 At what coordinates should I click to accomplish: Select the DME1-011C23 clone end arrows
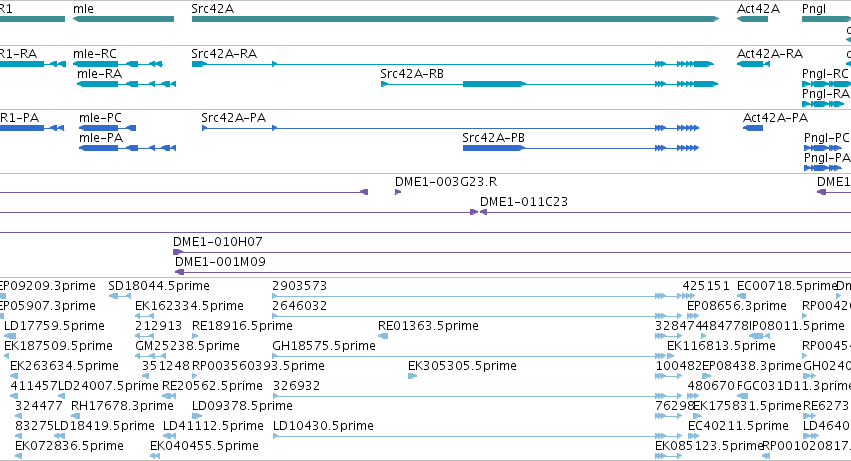pos(478,212)
